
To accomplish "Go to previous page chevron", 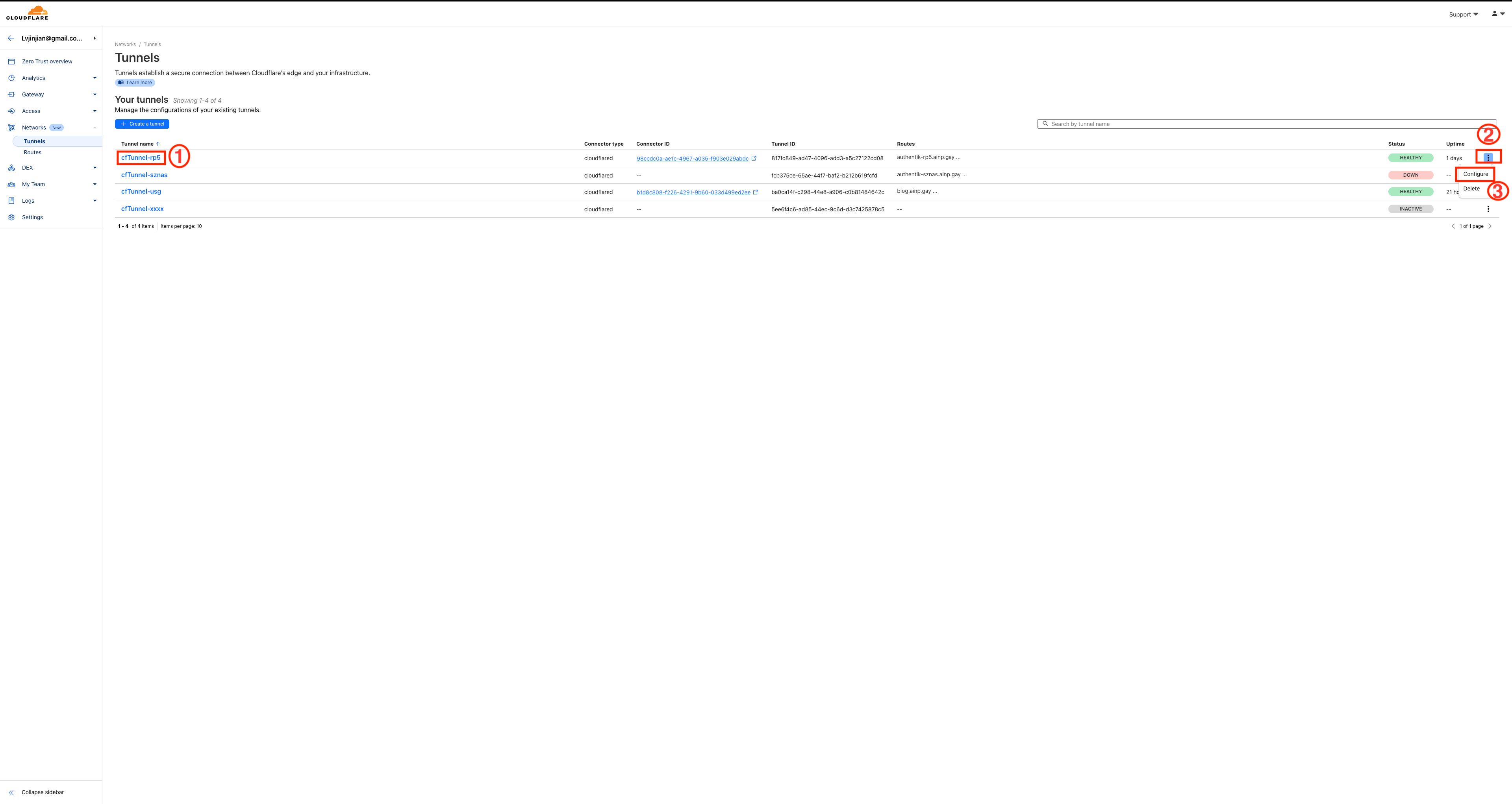I will [x=1453, y=226].
